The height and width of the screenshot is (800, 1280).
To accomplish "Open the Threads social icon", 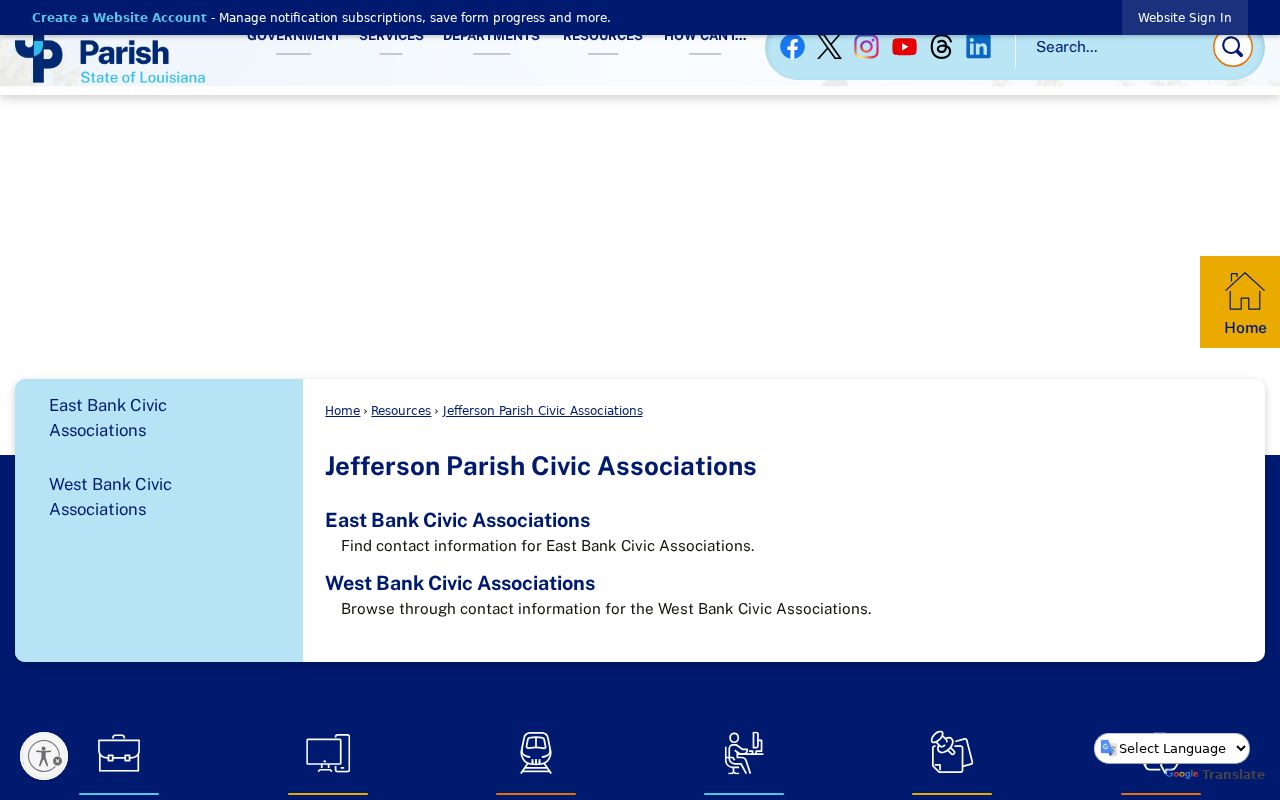I will pyautogui.click(x=941, y=47).
